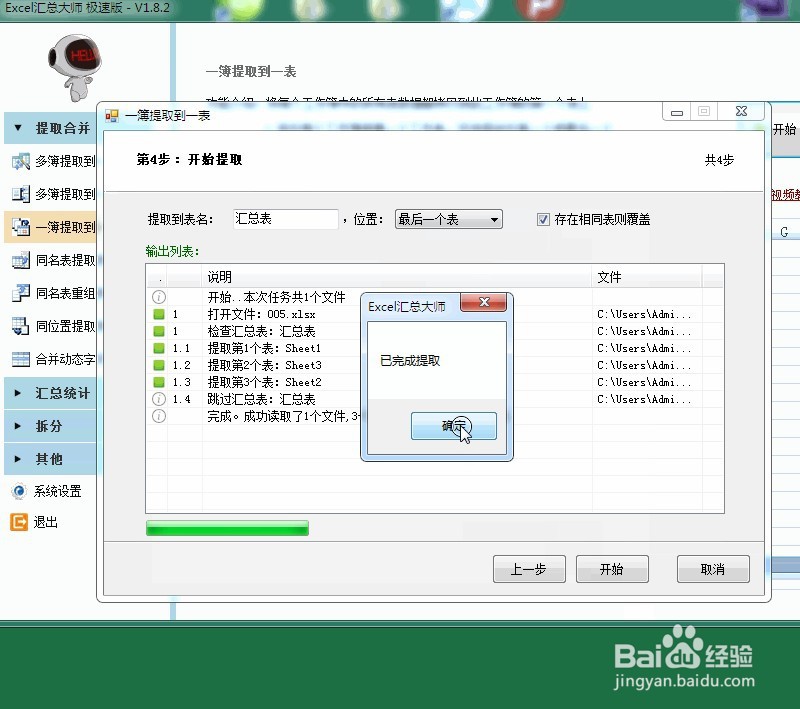This screenshot has height=709, width=800.
Task: Click the 同位置提取 sidebar icon
Action: click(x=21, y=326)
